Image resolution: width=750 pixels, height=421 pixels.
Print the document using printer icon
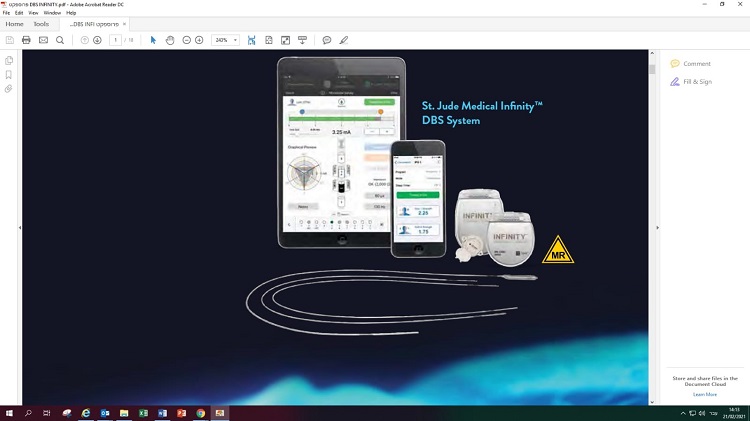coord(26,40)
